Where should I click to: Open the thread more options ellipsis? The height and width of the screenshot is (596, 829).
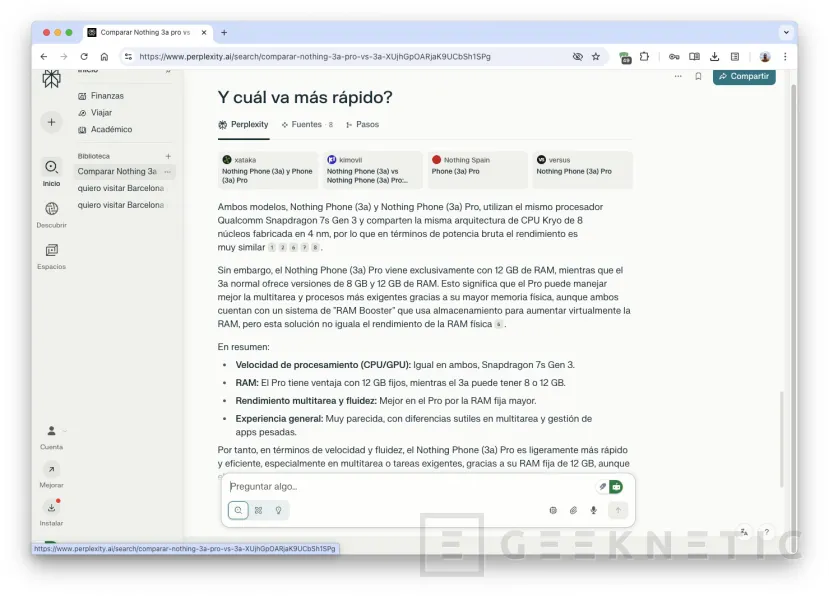point(678,76)
